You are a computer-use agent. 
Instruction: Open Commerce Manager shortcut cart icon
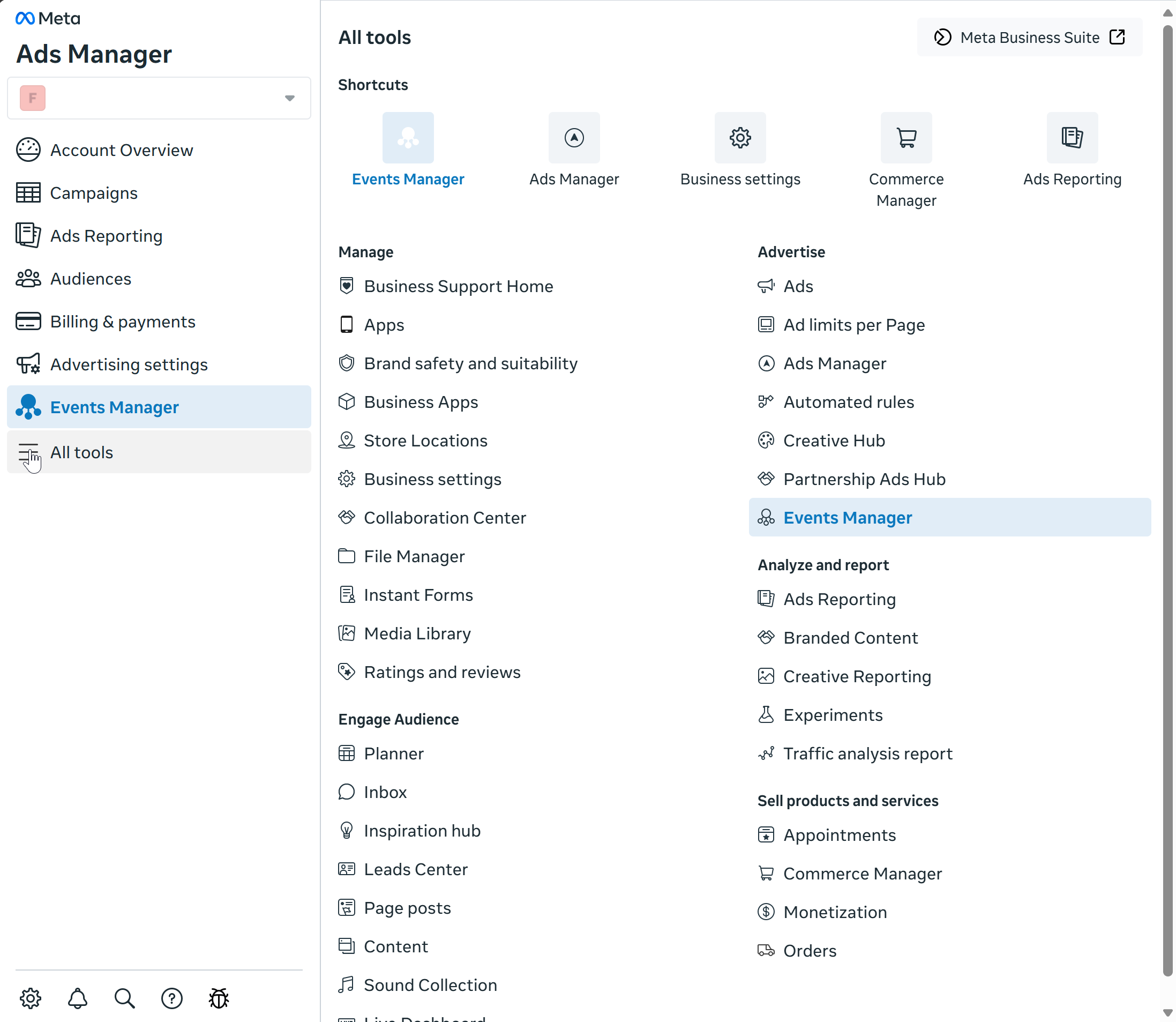point(906,137)
